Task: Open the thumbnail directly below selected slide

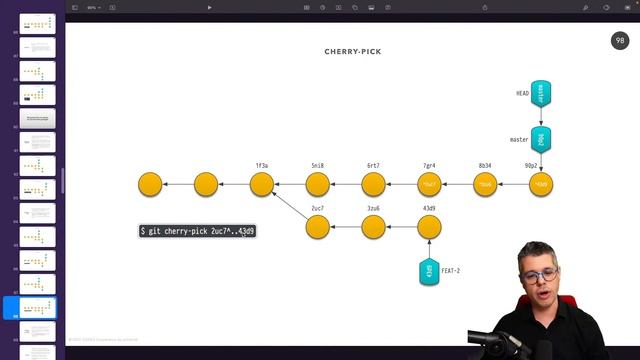Action: pyautogui.click(x=38, y=331)
